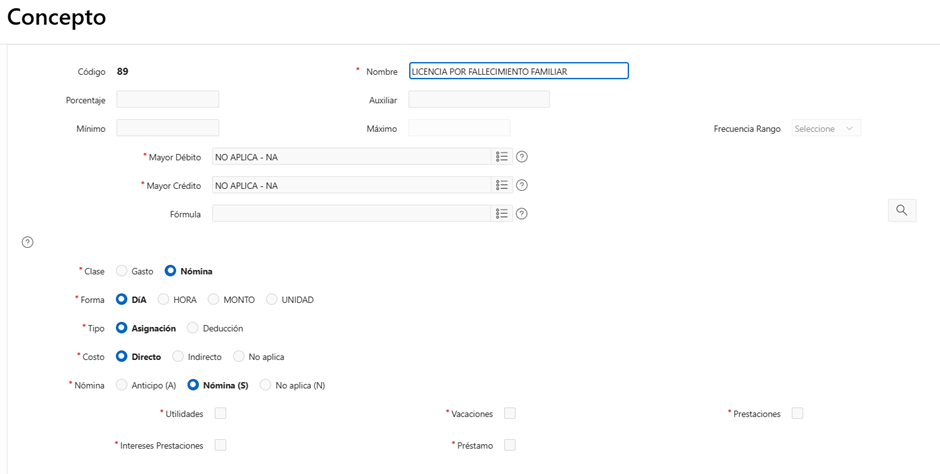Viewport: 940px width, 474px height.
Task: Click the Nombre text field
Action: tap(518, 71)
